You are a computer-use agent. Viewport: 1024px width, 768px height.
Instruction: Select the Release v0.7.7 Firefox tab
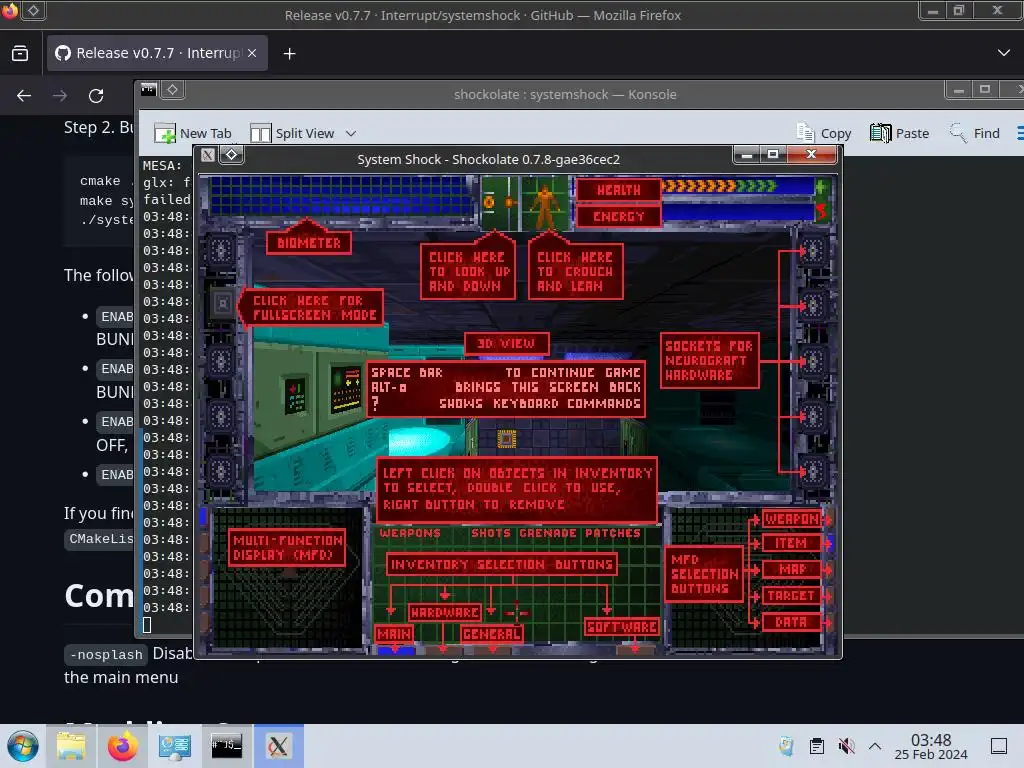[157, 53]
